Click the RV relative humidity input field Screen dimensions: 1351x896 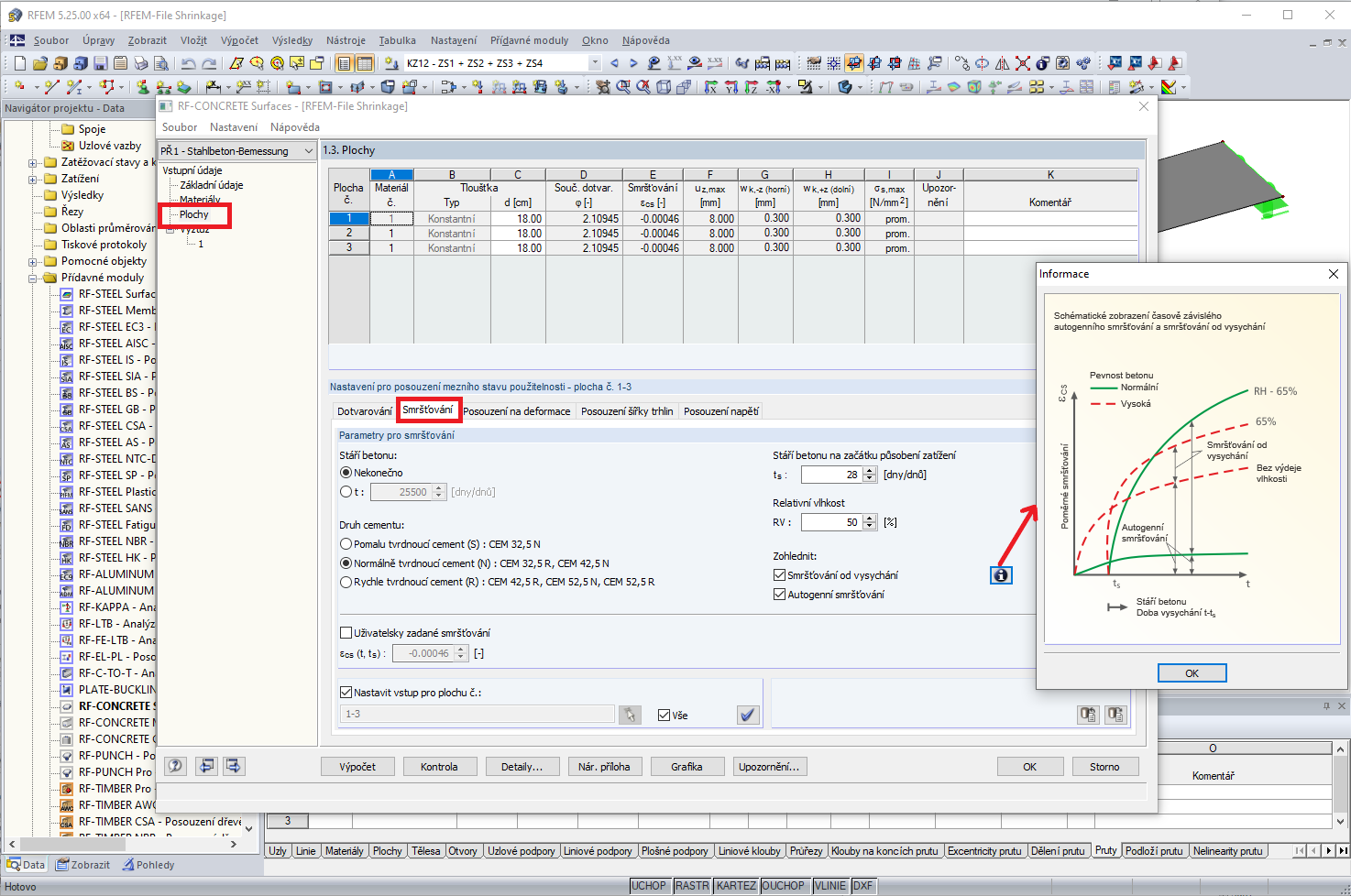(x=831, y=522)
